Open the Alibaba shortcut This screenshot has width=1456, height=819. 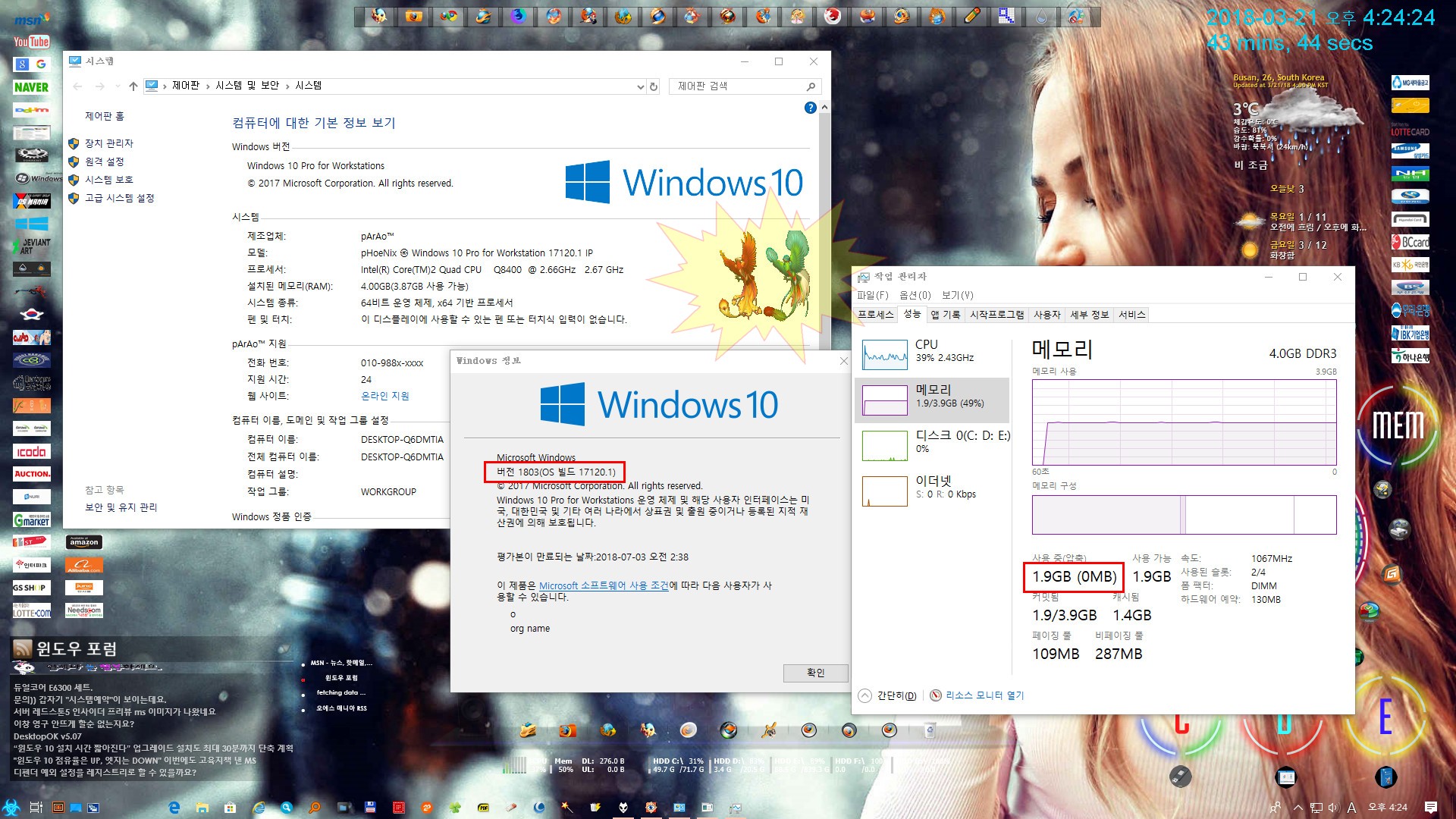point(83,565)
